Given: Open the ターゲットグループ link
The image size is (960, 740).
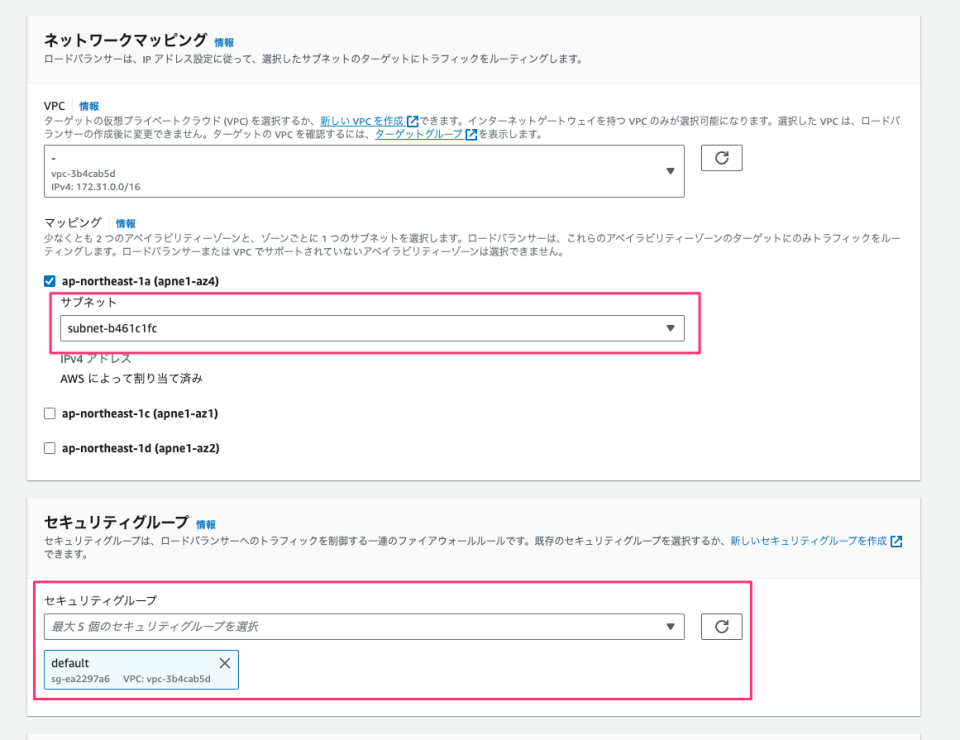Looking at the screenshot, I should point(426,134).
